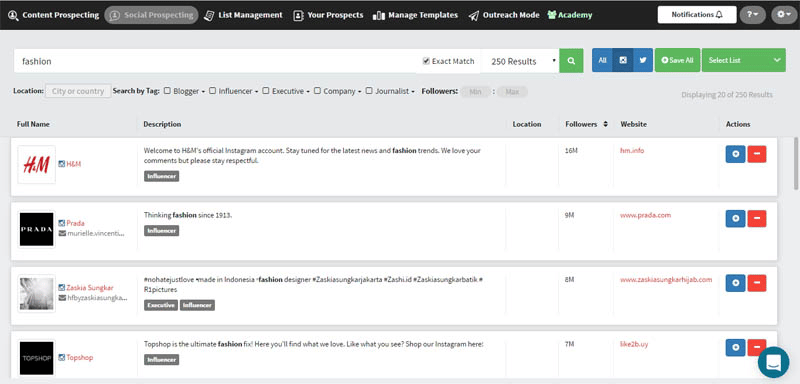Add Zaskia Sungkar with blue plus button
The width and height of the screenshot is (800, 384).
tap(735, 283)
